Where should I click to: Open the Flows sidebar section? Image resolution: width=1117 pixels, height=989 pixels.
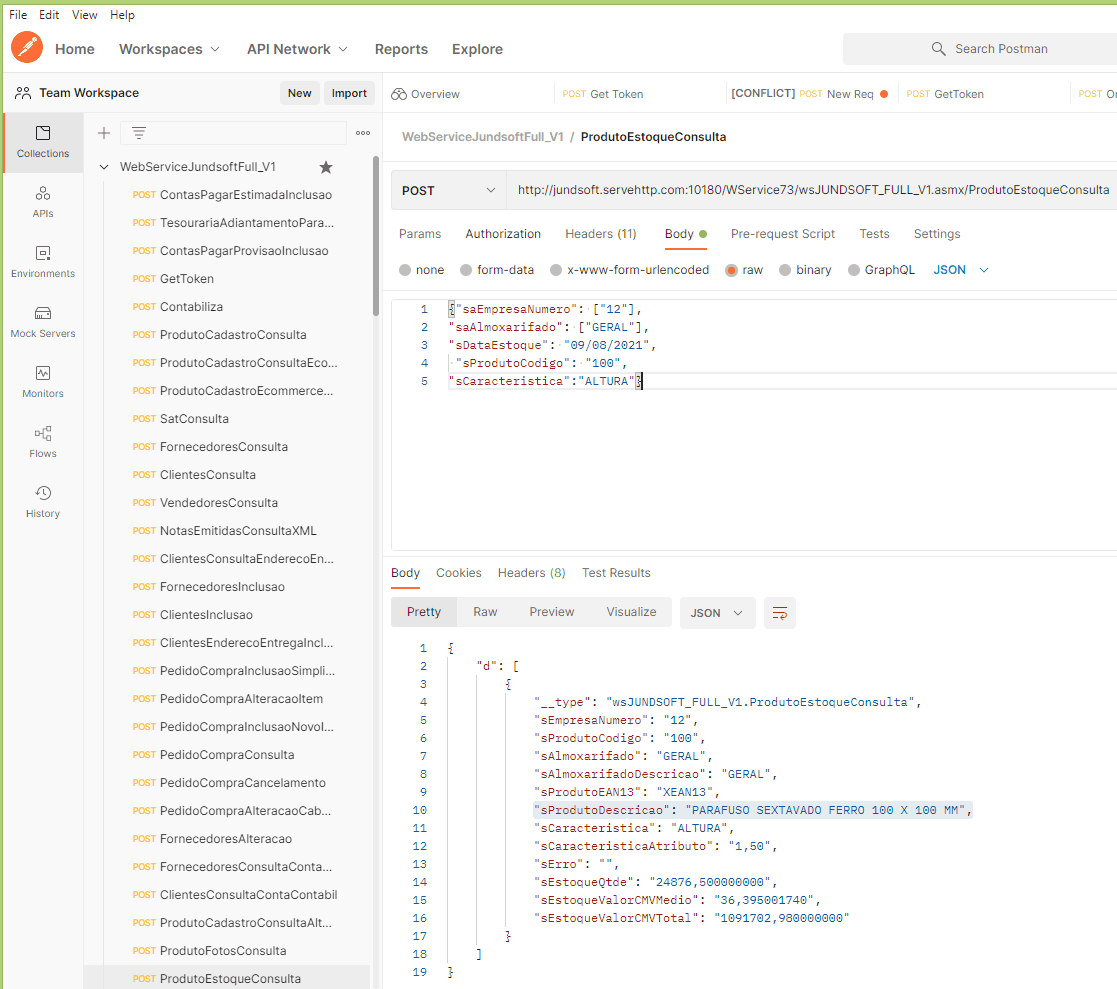coord(43,441)
